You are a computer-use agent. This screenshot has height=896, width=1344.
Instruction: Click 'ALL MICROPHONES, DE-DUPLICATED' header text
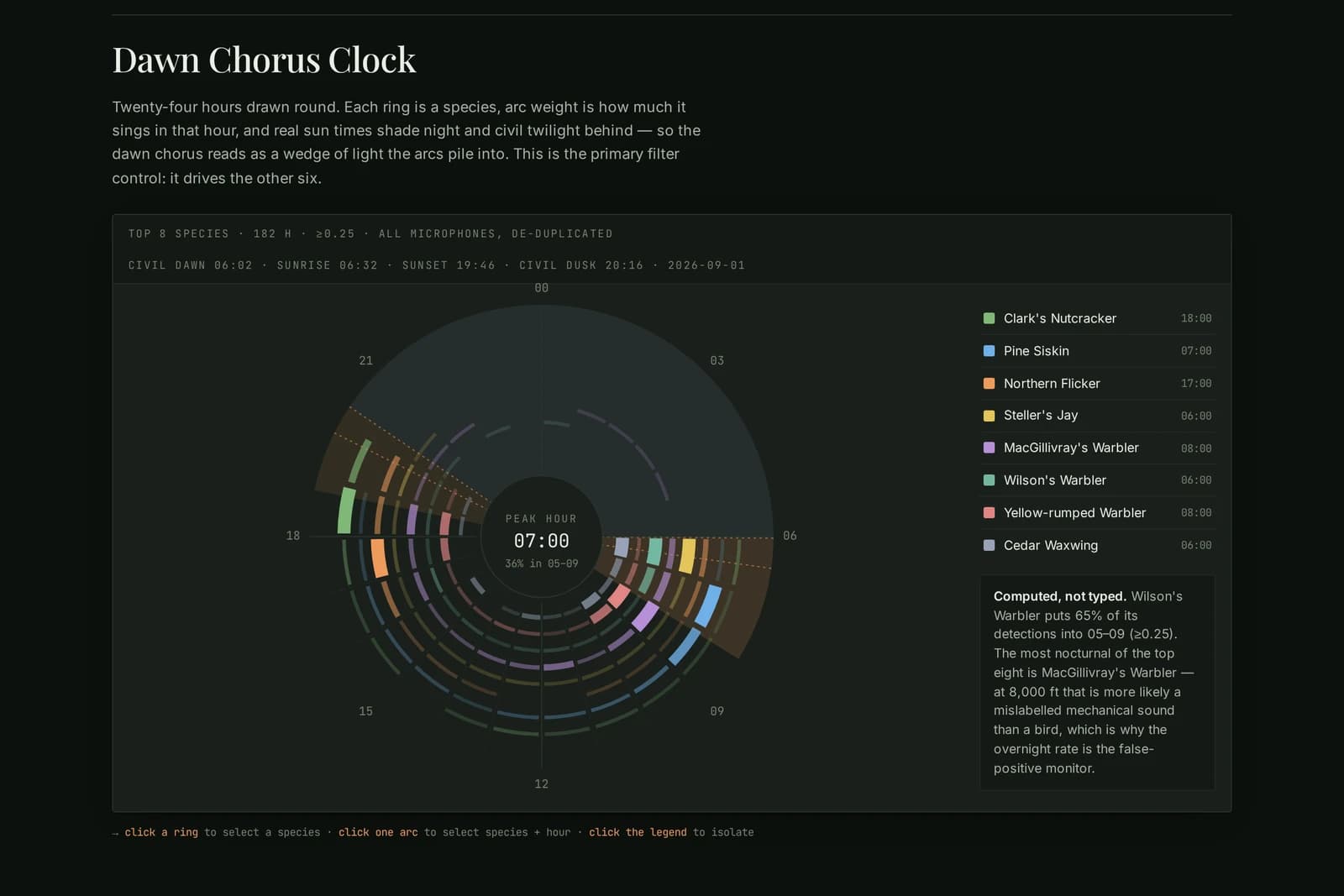[x=496, y=233]
